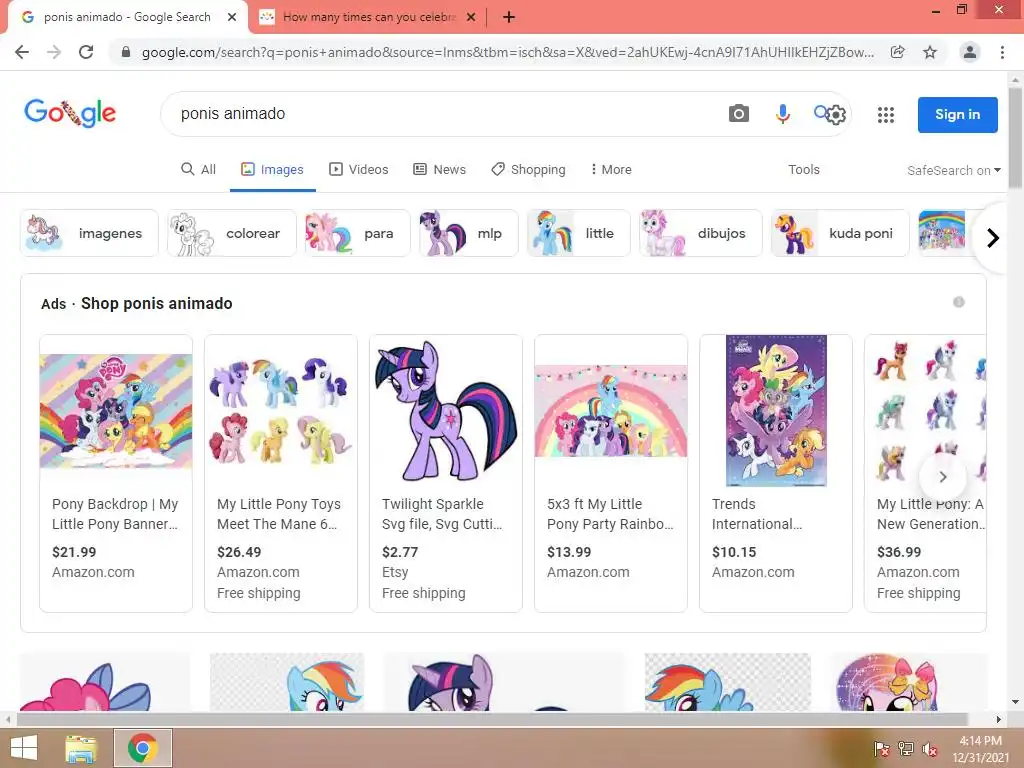Filter by the little chip
This screenshot has height=768, width=1024.
coord(579,233)
